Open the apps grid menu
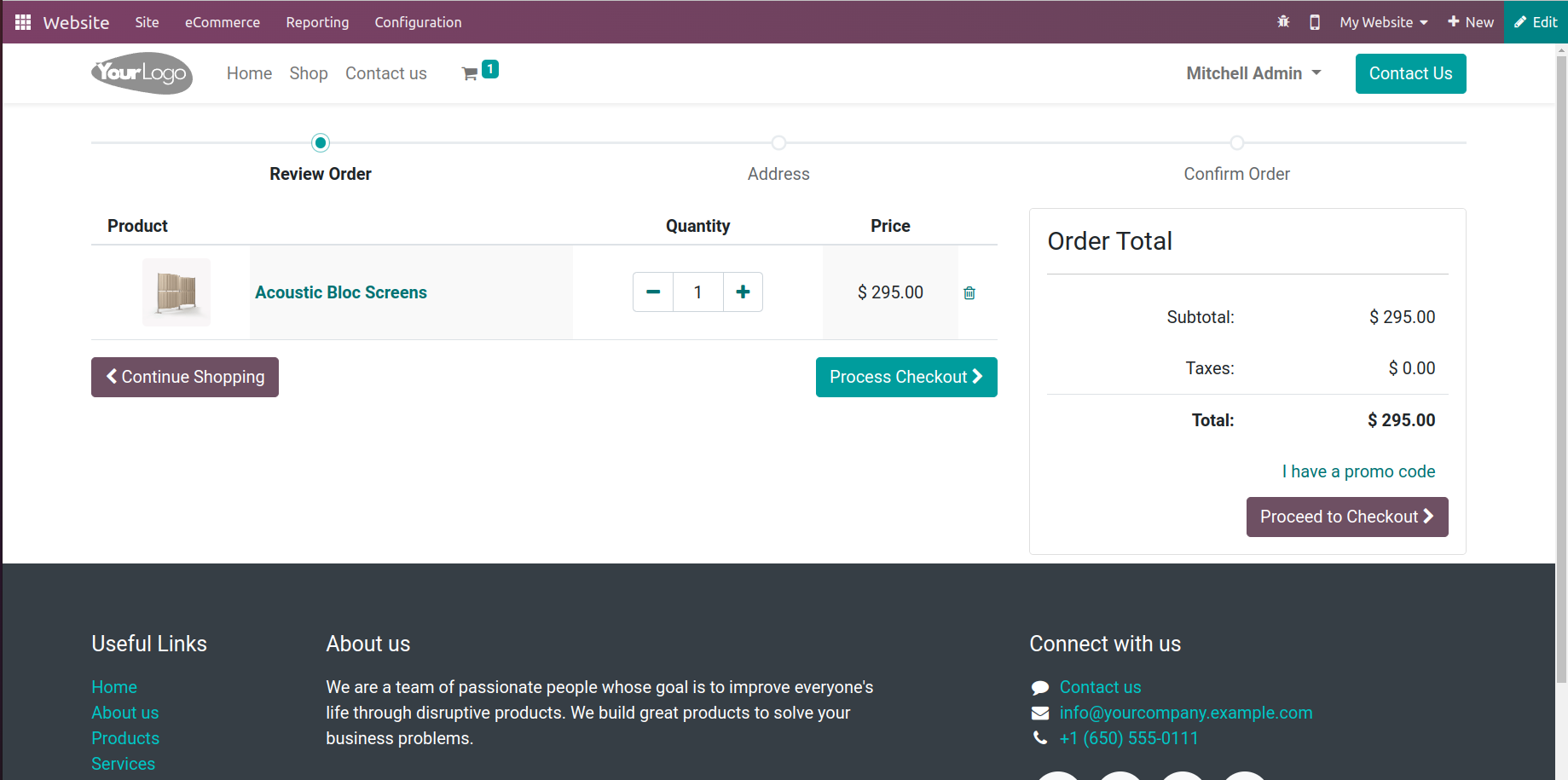The image size is (1568, 780). [x=23, y=22]
